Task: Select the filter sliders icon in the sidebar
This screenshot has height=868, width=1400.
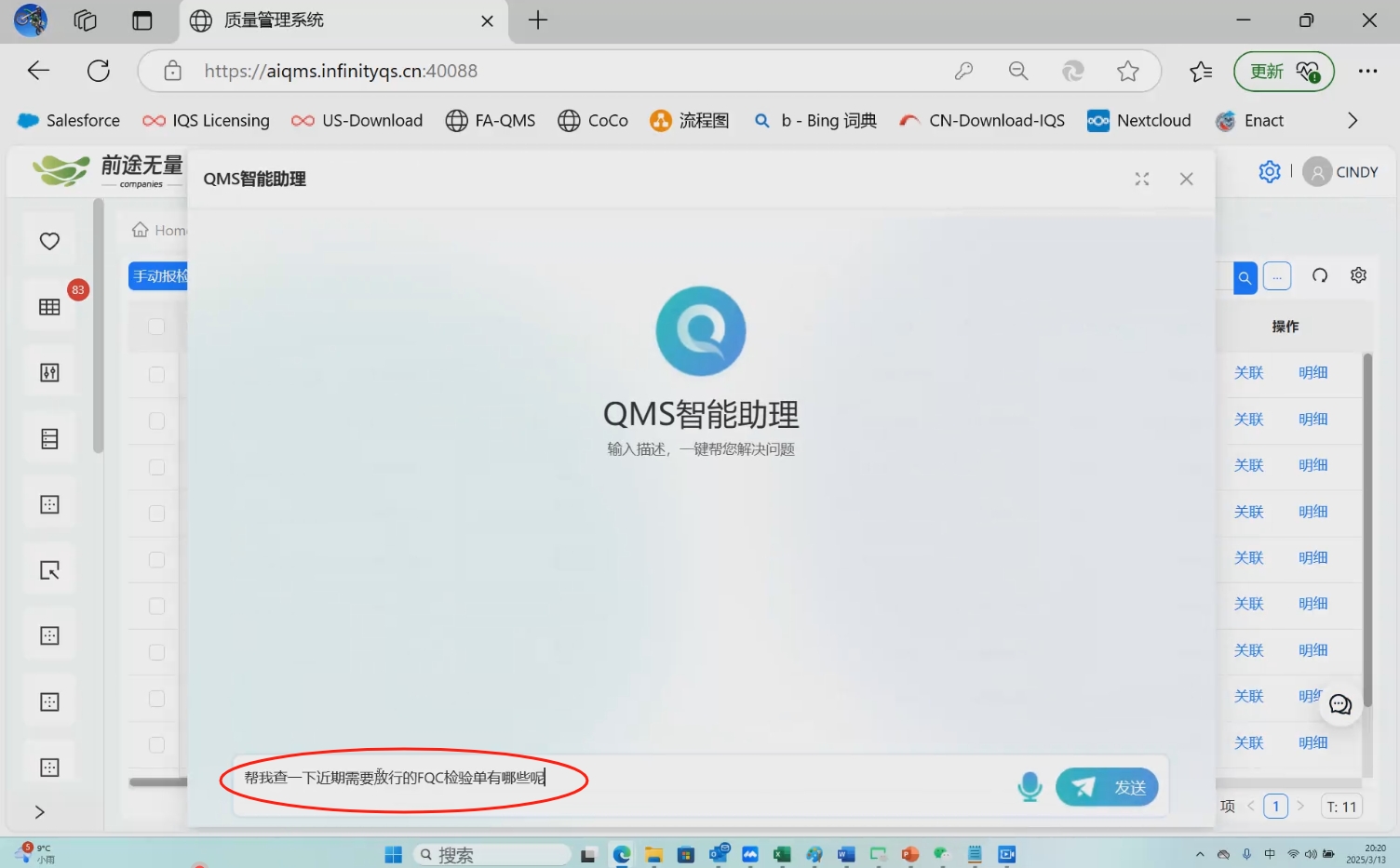Action: tap(48, 370)
